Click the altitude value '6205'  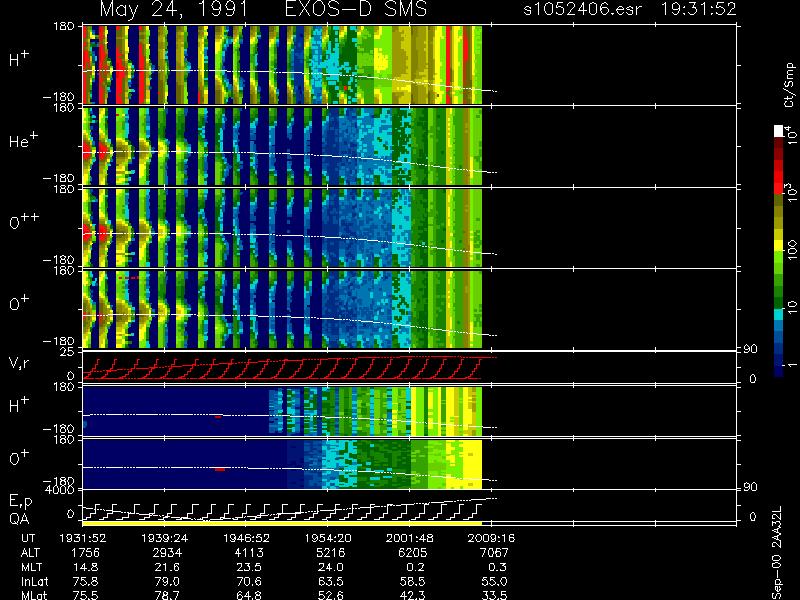pos(412,553)
